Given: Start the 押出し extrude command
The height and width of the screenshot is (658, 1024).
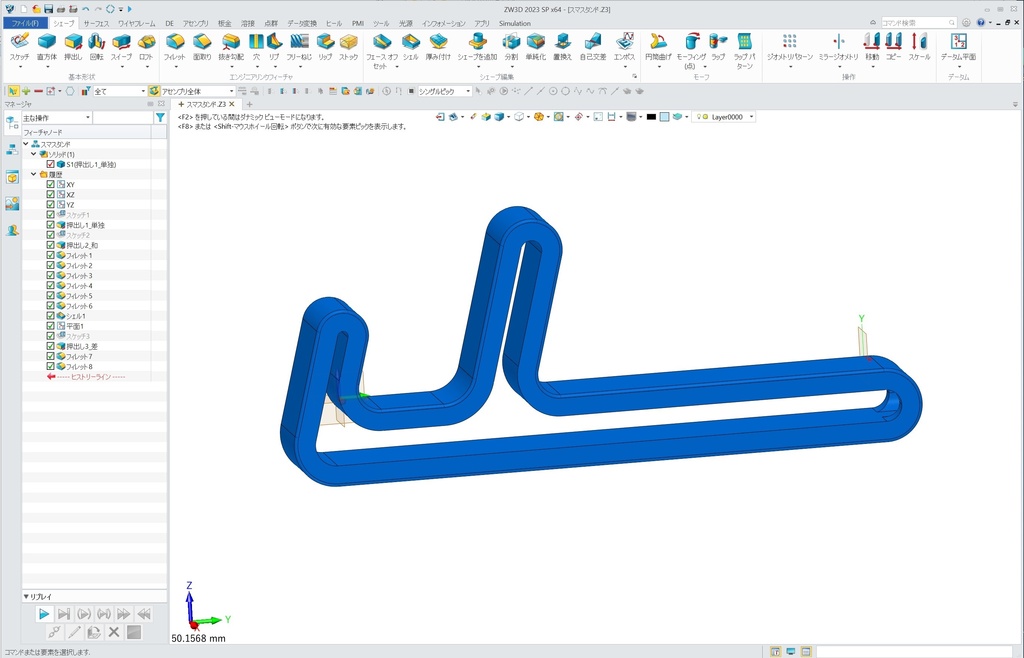Looking at the screenshot, I should (73, 47).
